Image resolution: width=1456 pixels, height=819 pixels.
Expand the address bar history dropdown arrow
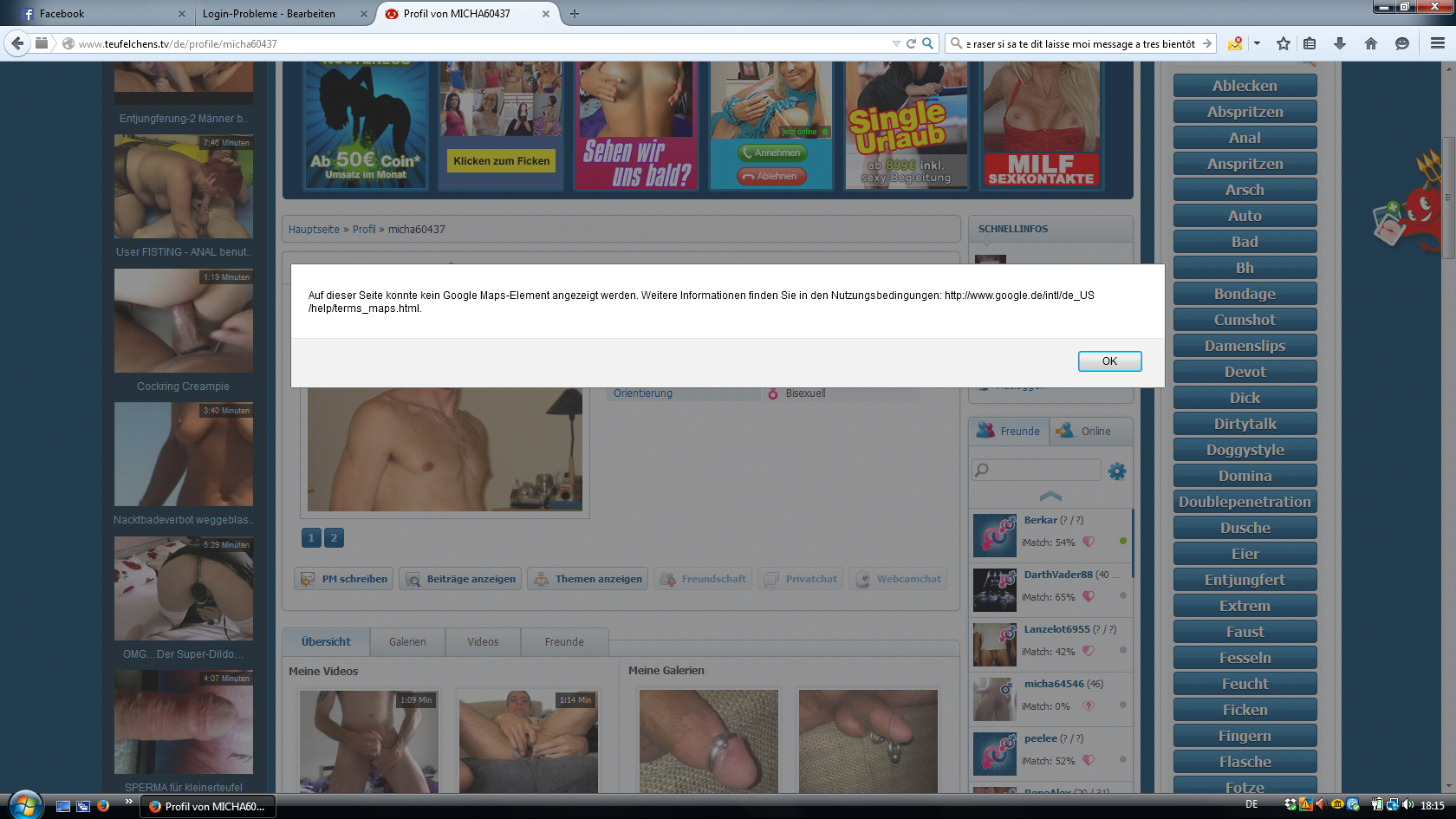tap(896, 43)
